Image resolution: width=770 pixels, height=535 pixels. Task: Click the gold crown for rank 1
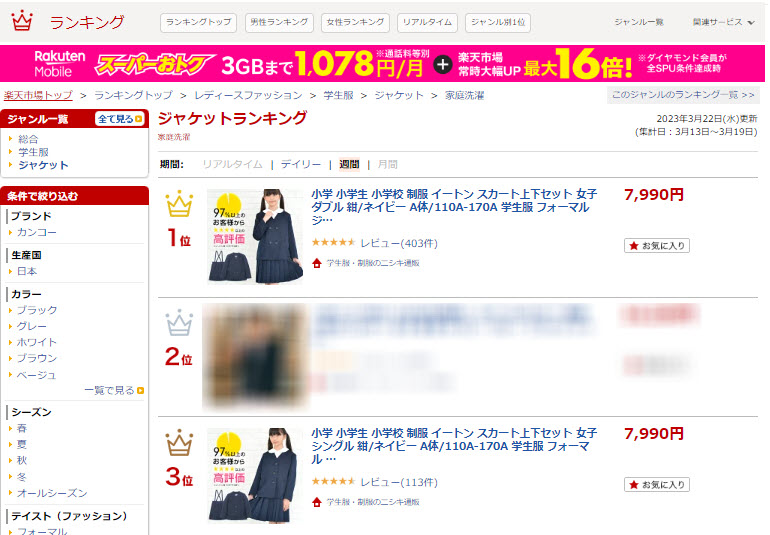click(x=179, y=203)
